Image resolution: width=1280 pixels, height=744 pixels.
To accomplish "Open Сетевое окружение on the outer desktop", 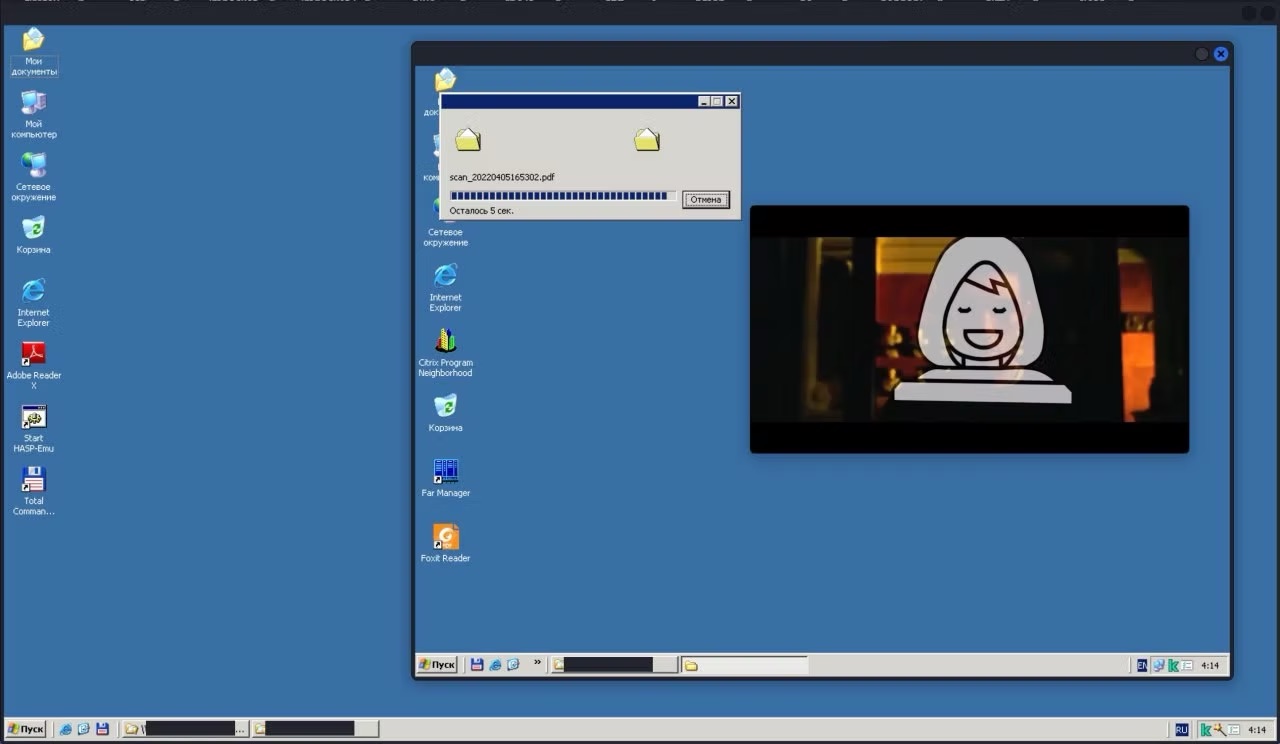I will (34, 166).
